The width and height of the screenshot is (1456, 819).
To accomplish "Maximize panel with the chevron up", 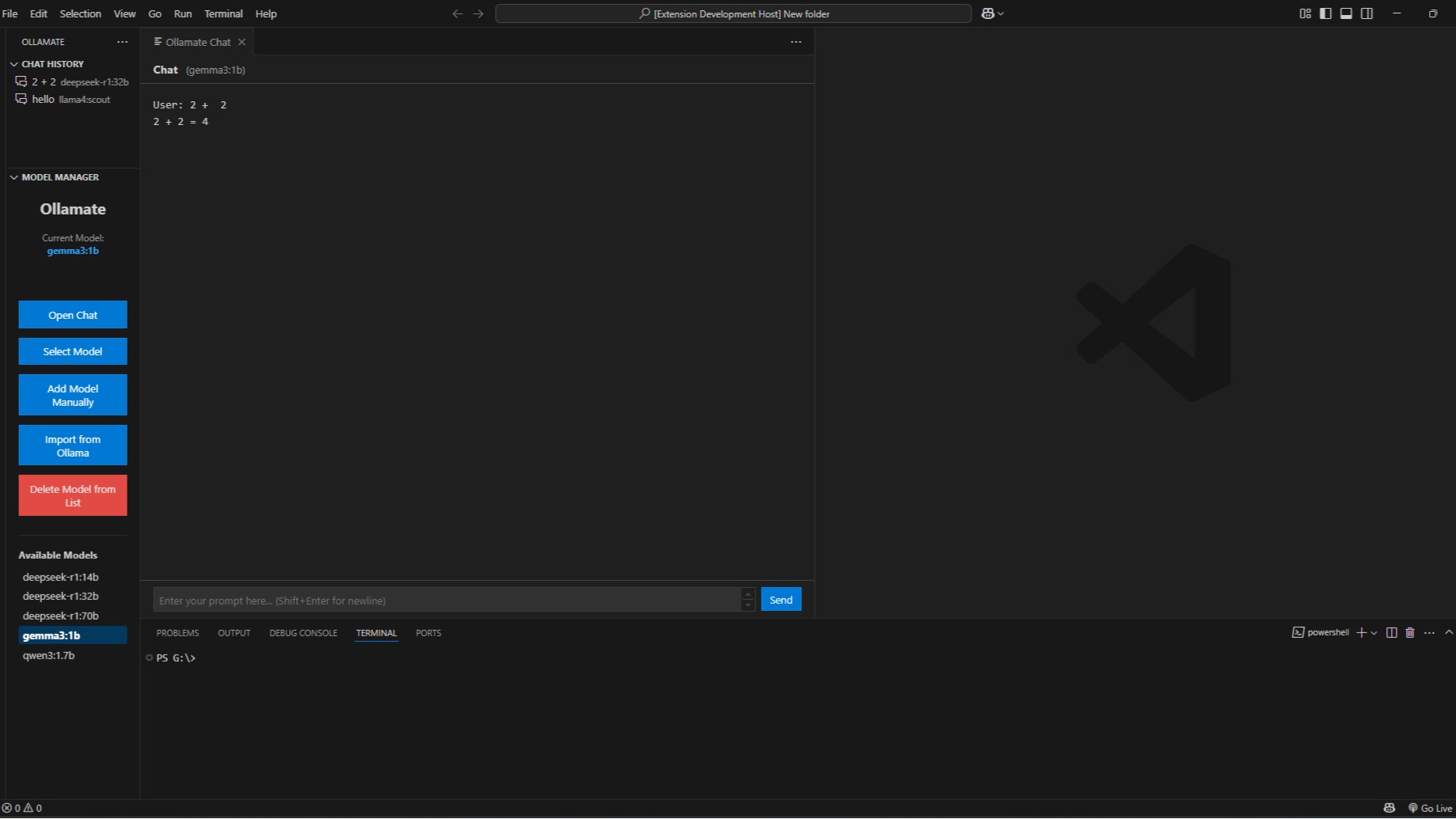I will (x=1449, y=632).
